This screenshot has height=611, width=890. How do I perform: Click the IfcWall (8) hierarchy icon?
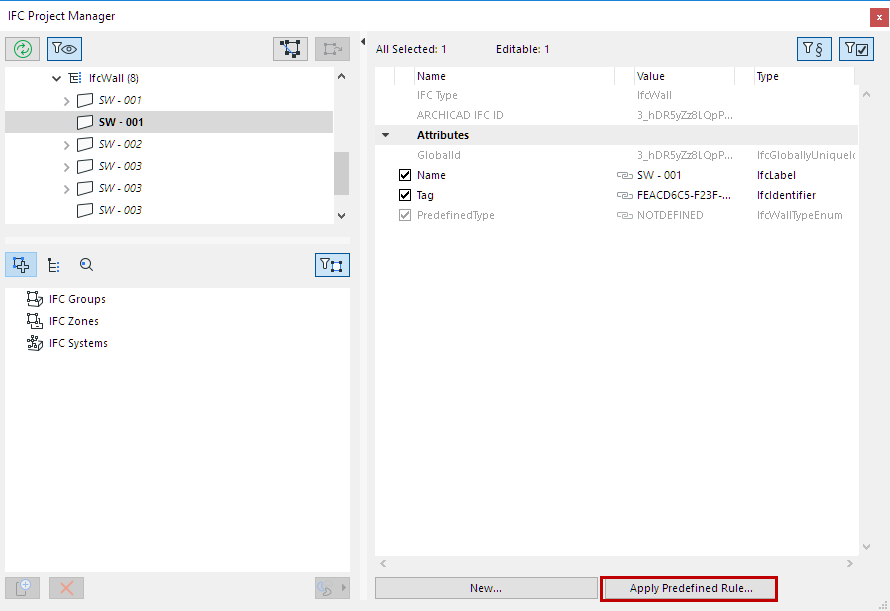(75, 78)
